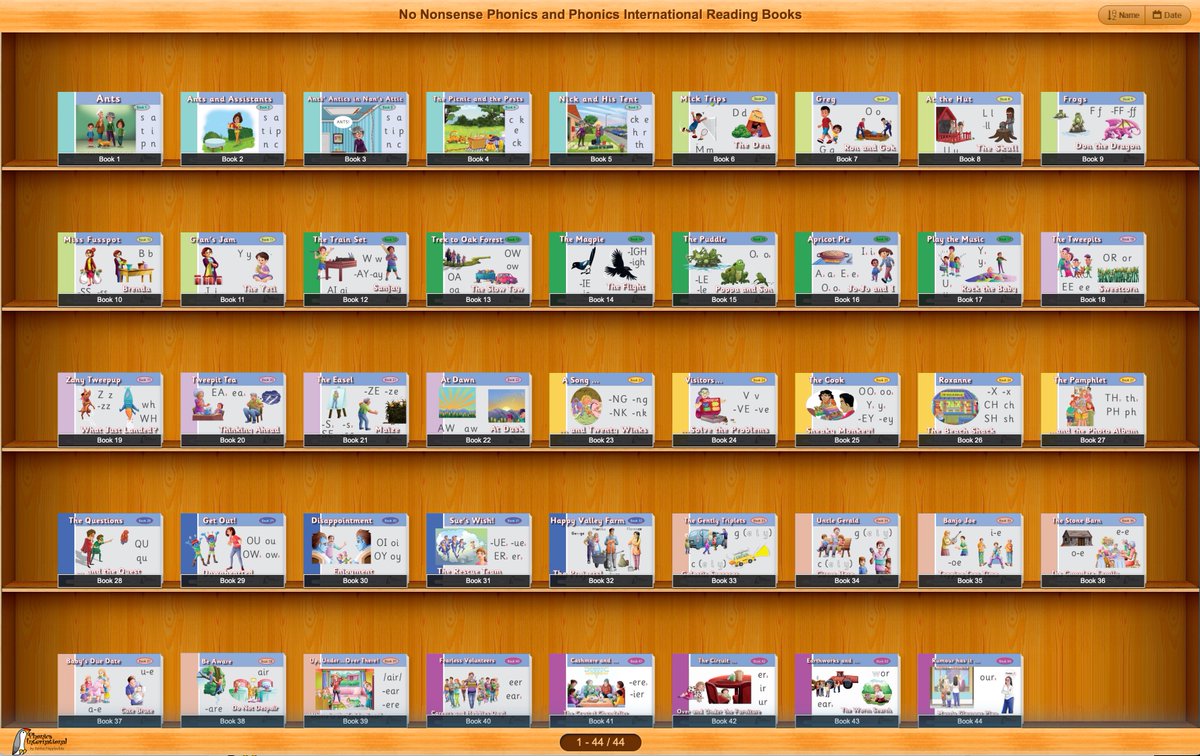Open Book 44 Rumour has it
The width and height of the screenshot is (1200, 756).
tap(971, 690)
